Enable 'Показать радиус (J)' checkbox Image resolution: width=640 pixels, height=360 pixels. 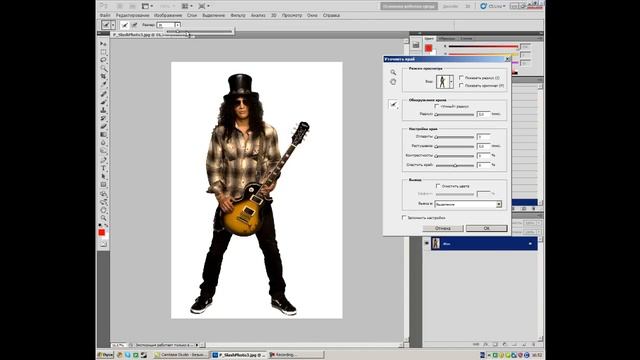[461, 78]
